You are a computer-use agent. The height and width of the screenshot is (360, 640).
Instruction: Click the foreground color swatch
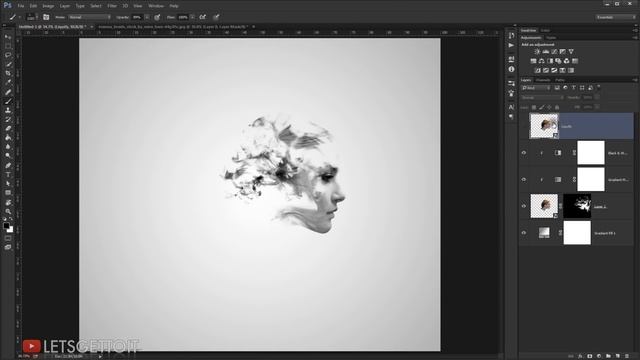6,226
